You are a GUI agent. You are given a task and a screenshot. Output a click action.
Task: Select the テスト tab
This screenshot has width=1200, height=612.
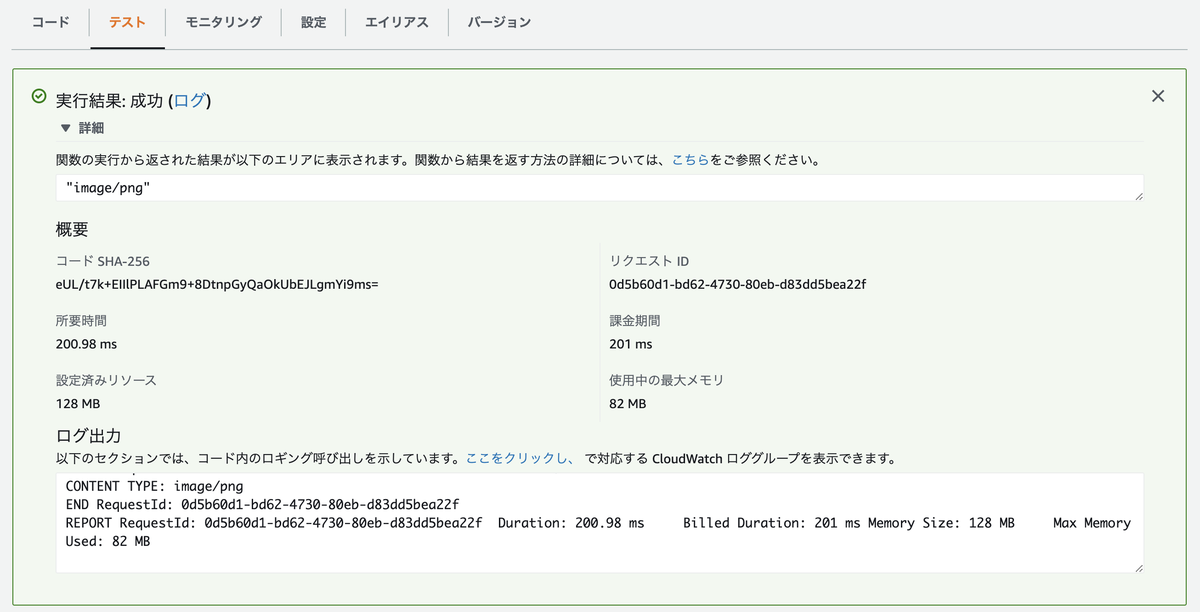tap(127, 22)
